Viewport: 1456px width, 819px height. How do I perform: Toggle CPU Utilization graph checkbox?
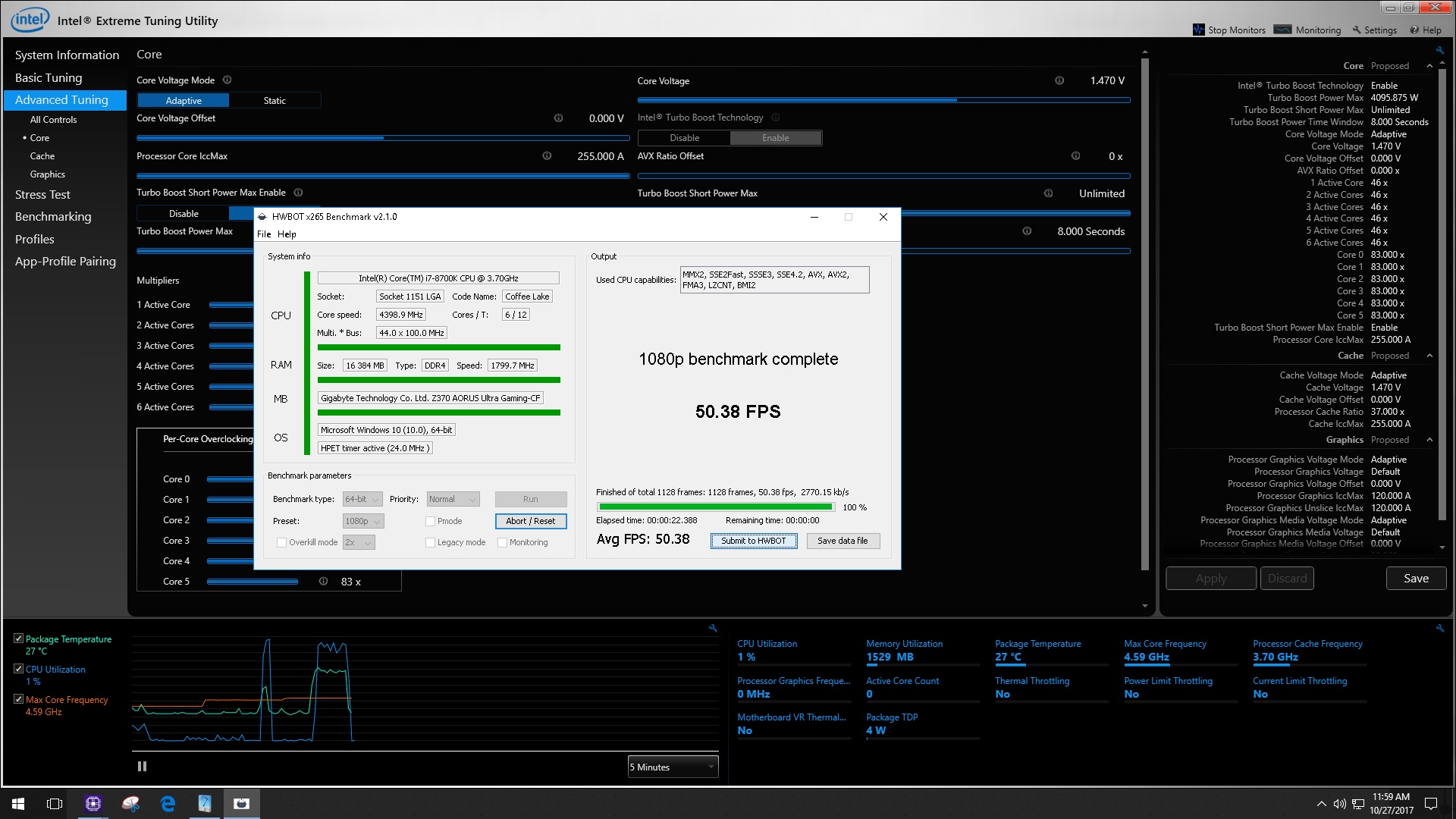(18, 669)
